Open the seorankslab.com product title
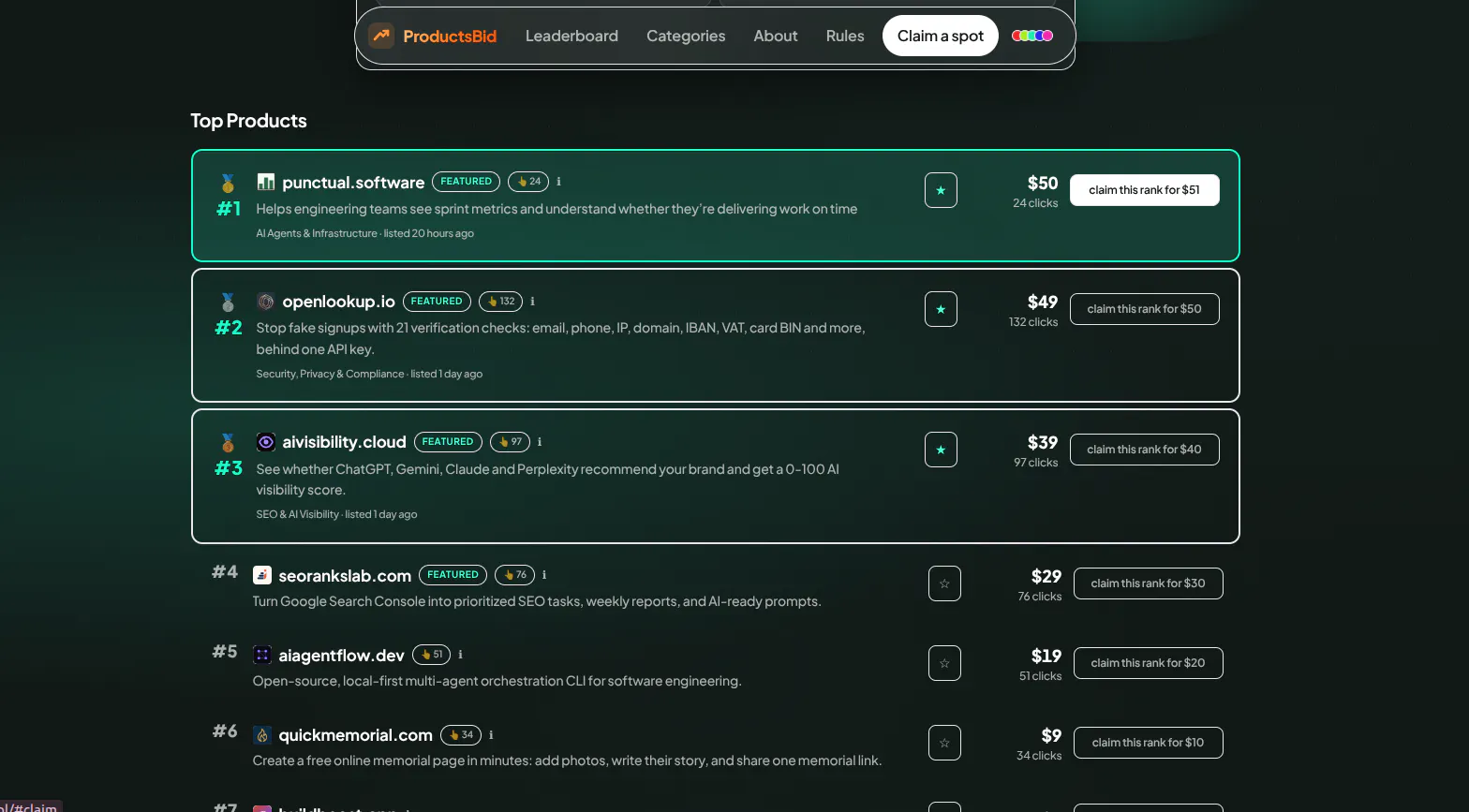This screenshot has width=1469, height=812. [x=345, y=576]
